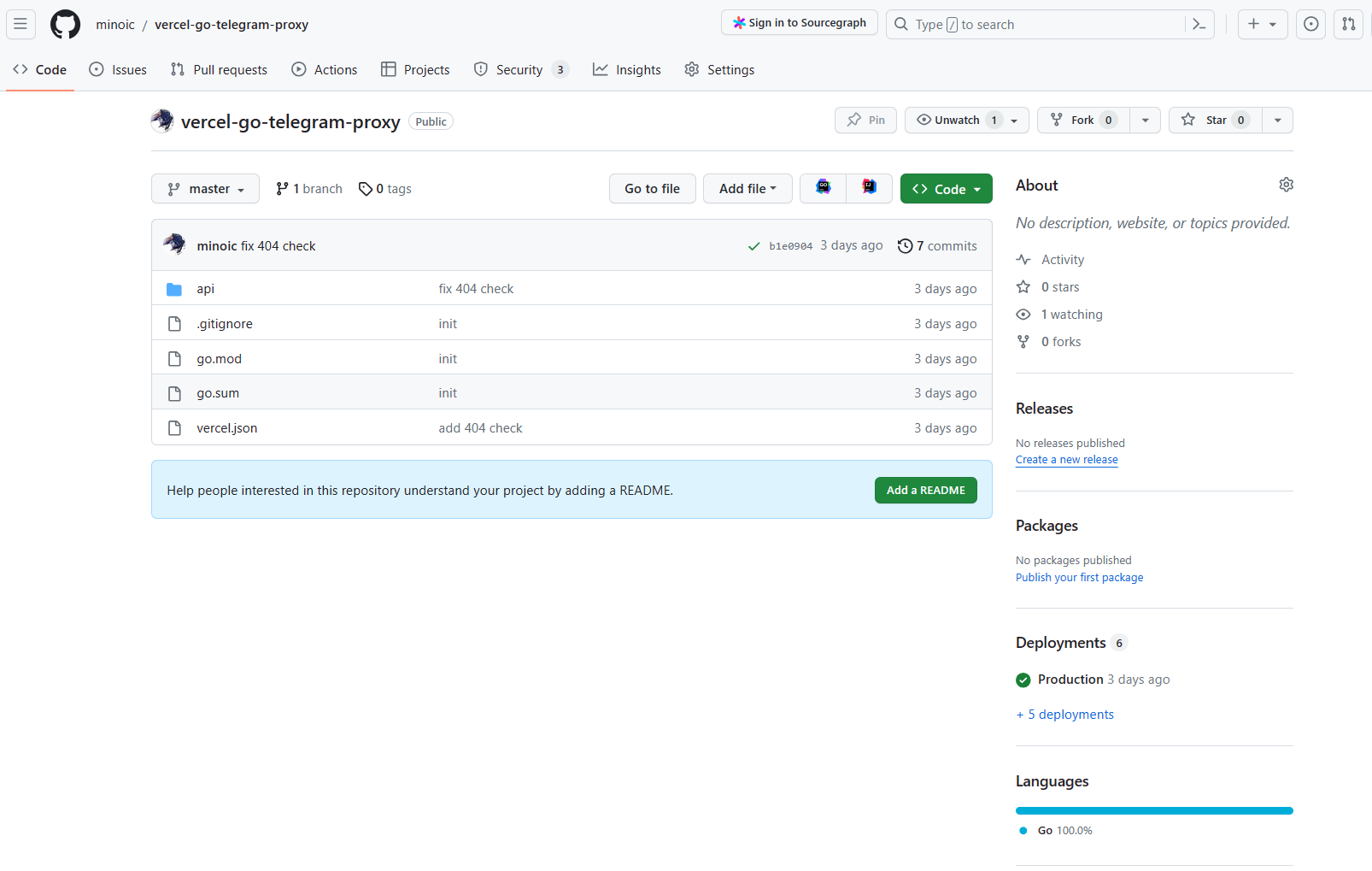Click Sign in to Sourcegraph button
1372x871 pixels.
click(x=800, y=23)
